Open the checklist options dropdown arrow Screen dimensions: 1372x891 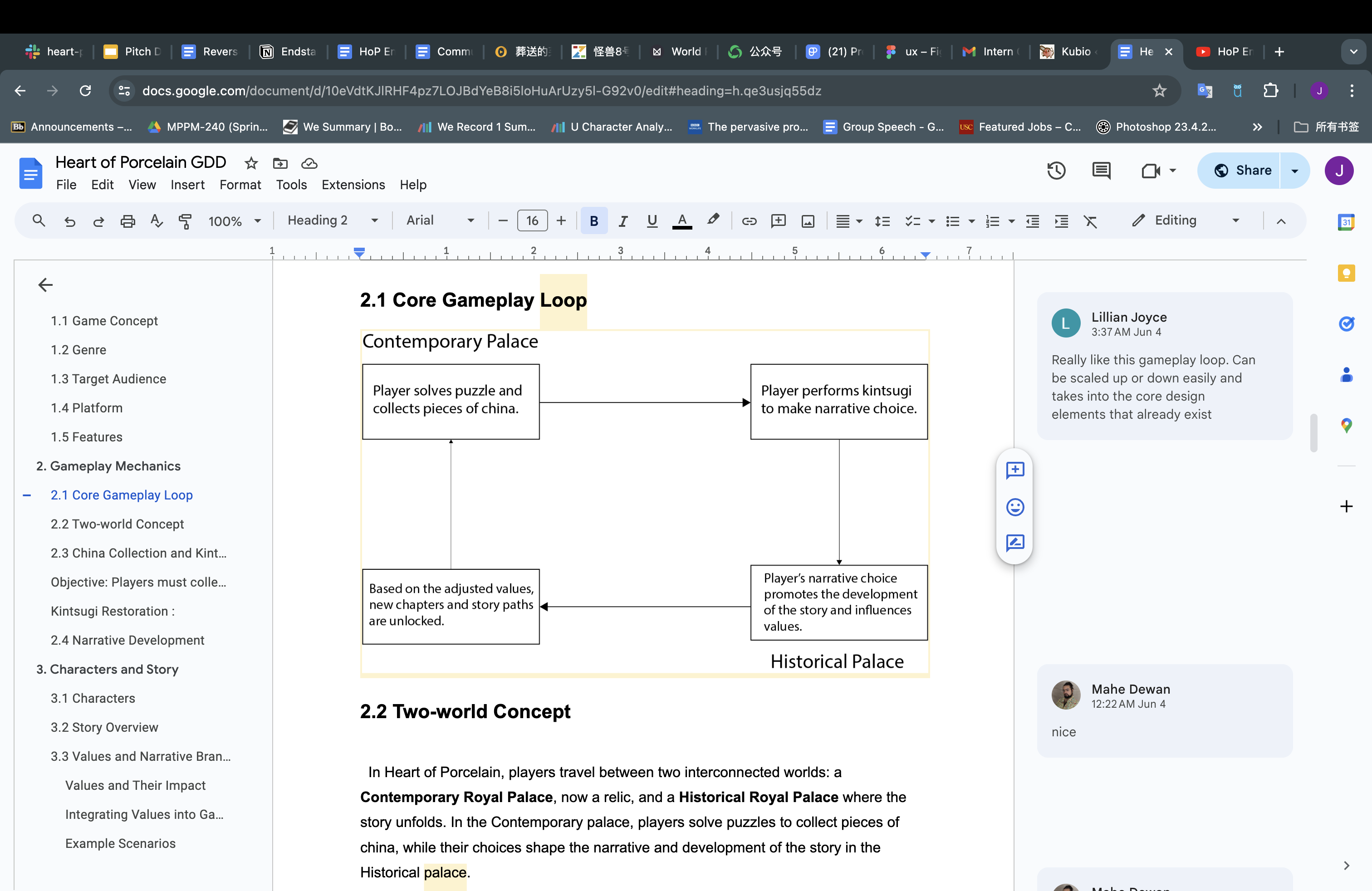(931, 221)
